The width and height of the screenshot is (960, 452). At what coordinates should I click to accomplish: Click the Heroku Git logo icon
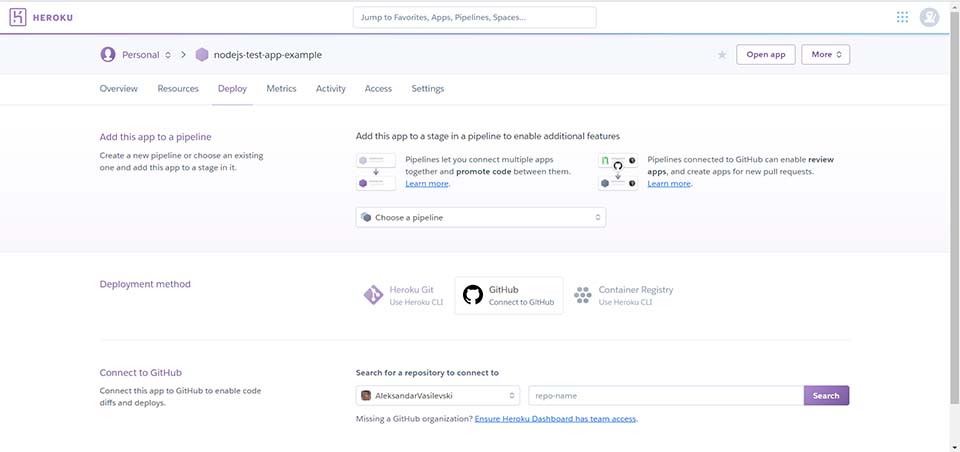373,295
